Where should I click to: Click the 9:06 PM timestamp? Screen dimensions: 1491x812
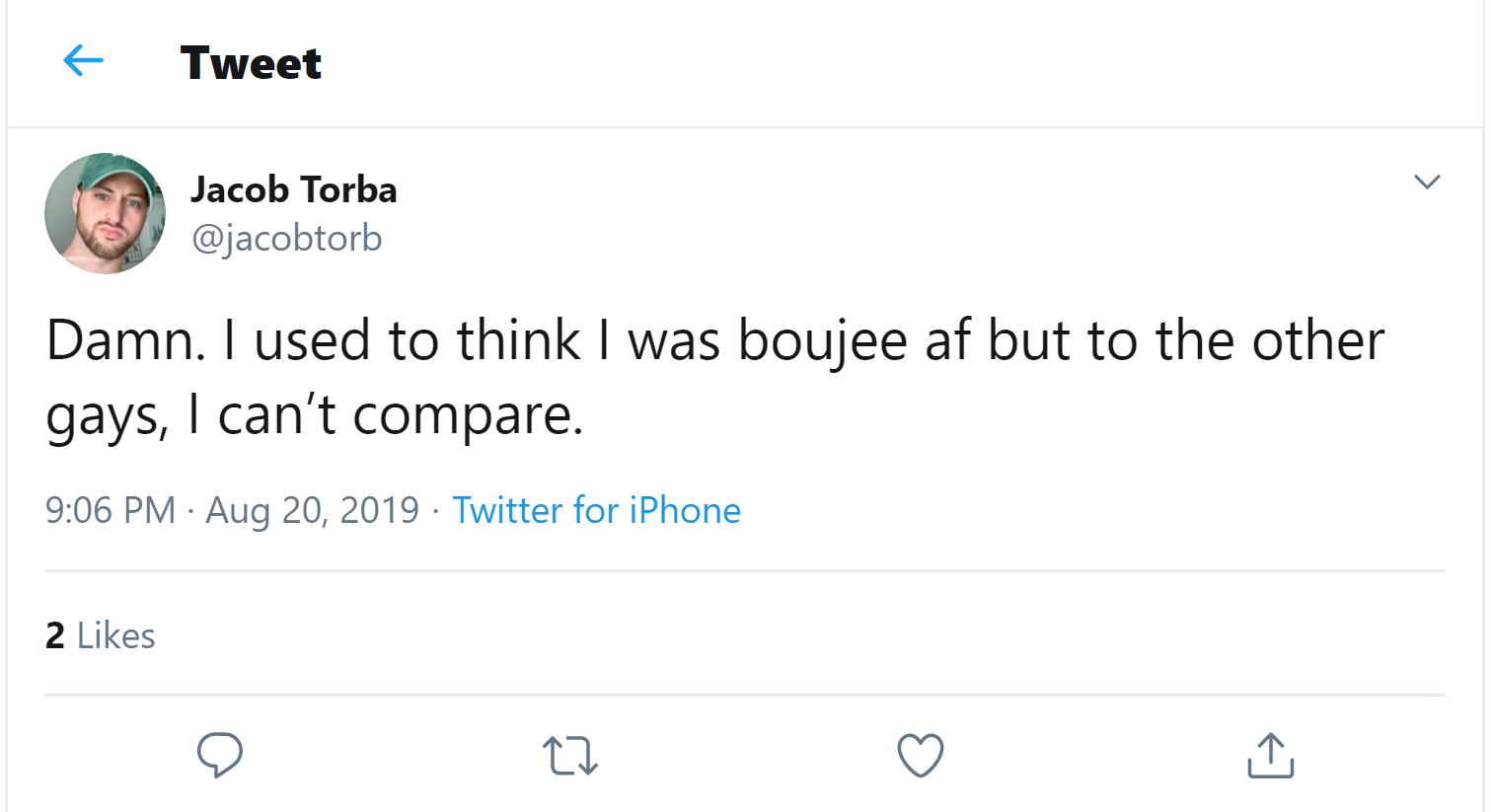pos(110,510)
